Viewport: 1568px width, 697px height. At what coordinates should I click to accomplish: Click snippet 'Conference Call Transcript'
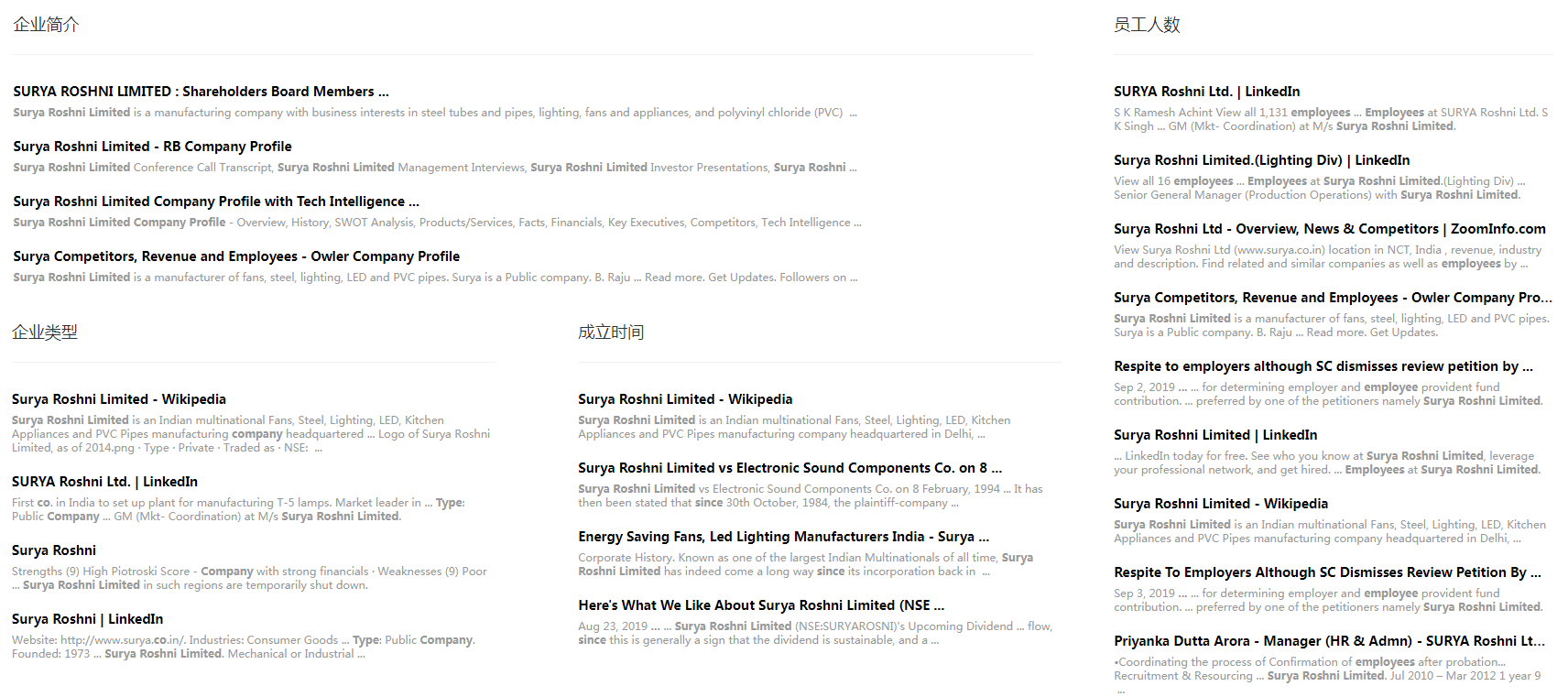click(x=435, y=168)
